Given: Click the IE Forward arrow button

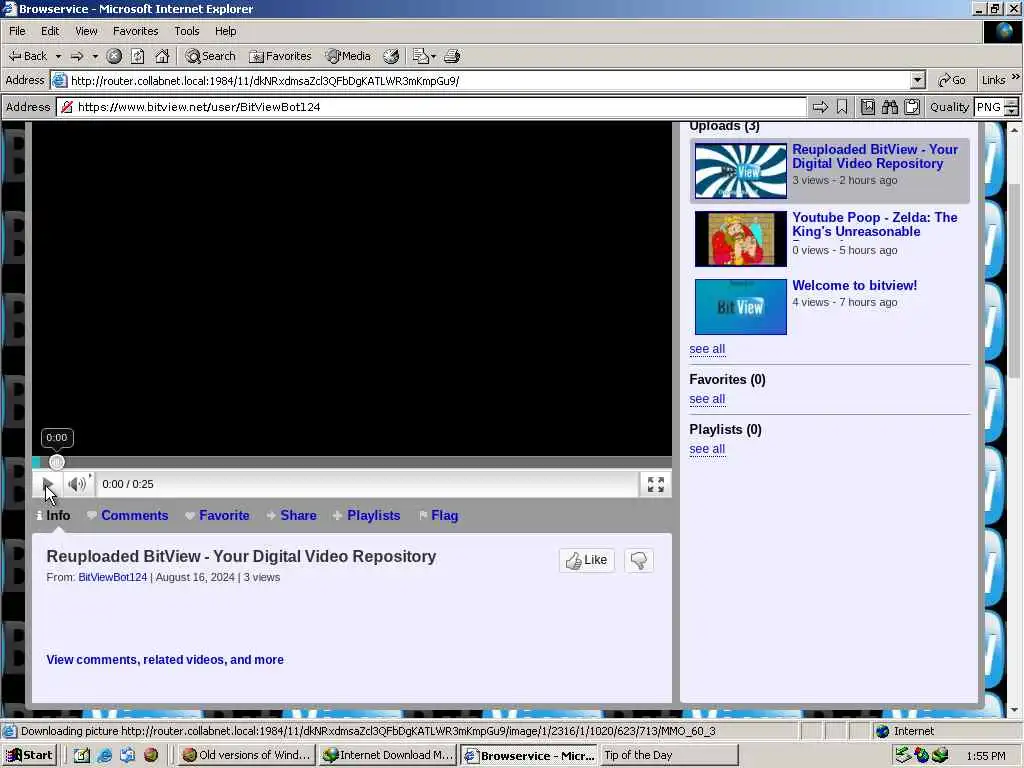Looking at the screenshot, I should click(77, 56).
